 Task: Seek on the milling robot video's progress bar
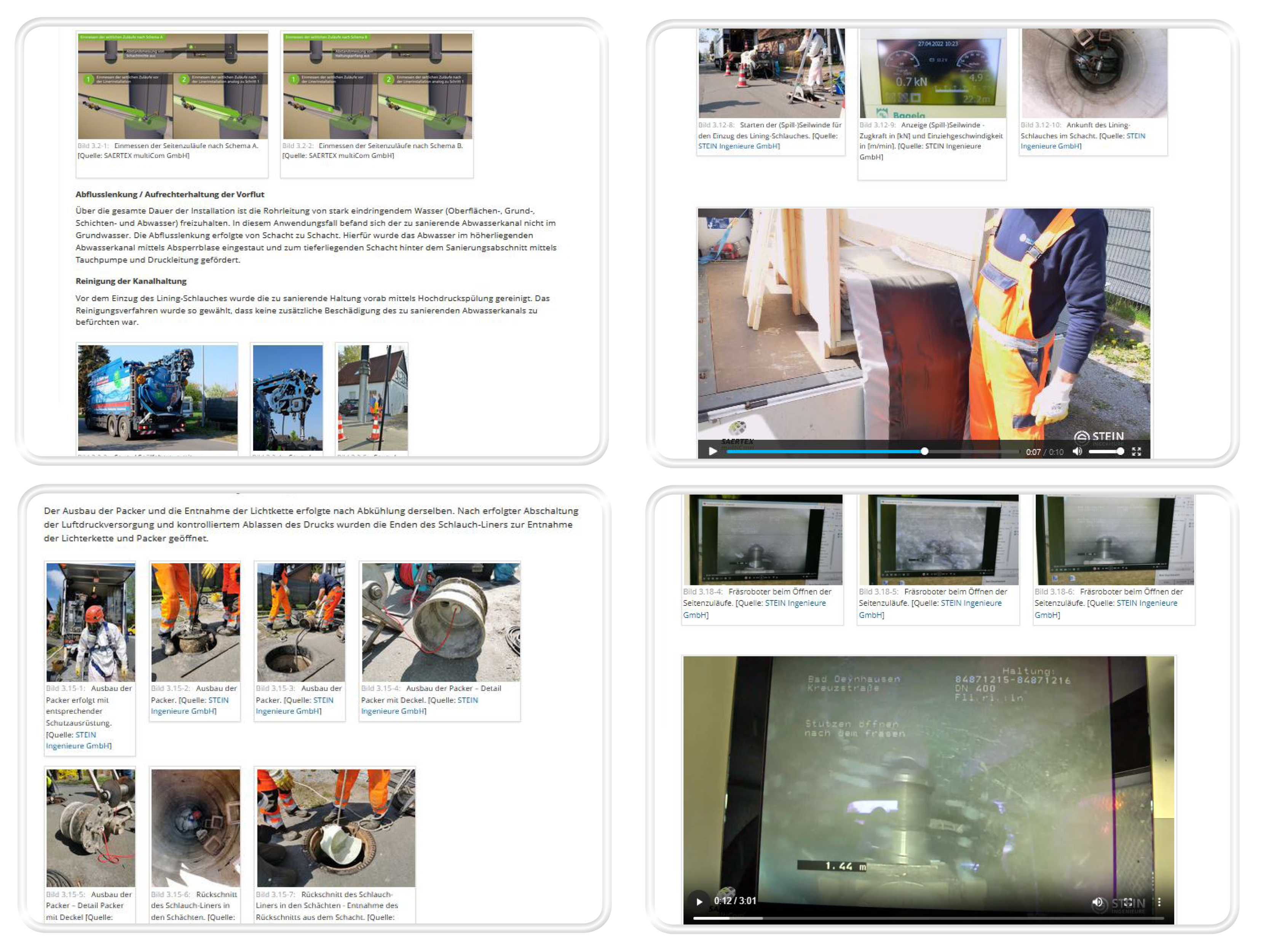point(929,918)
